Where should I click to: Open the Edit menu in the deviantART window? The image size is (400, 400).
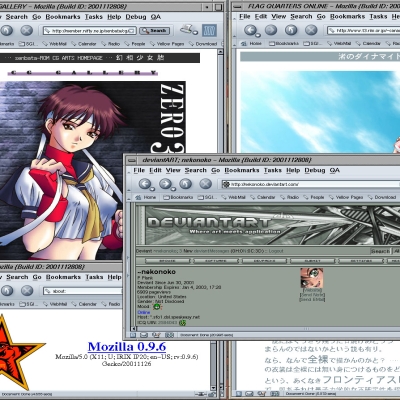coord(155,170)
